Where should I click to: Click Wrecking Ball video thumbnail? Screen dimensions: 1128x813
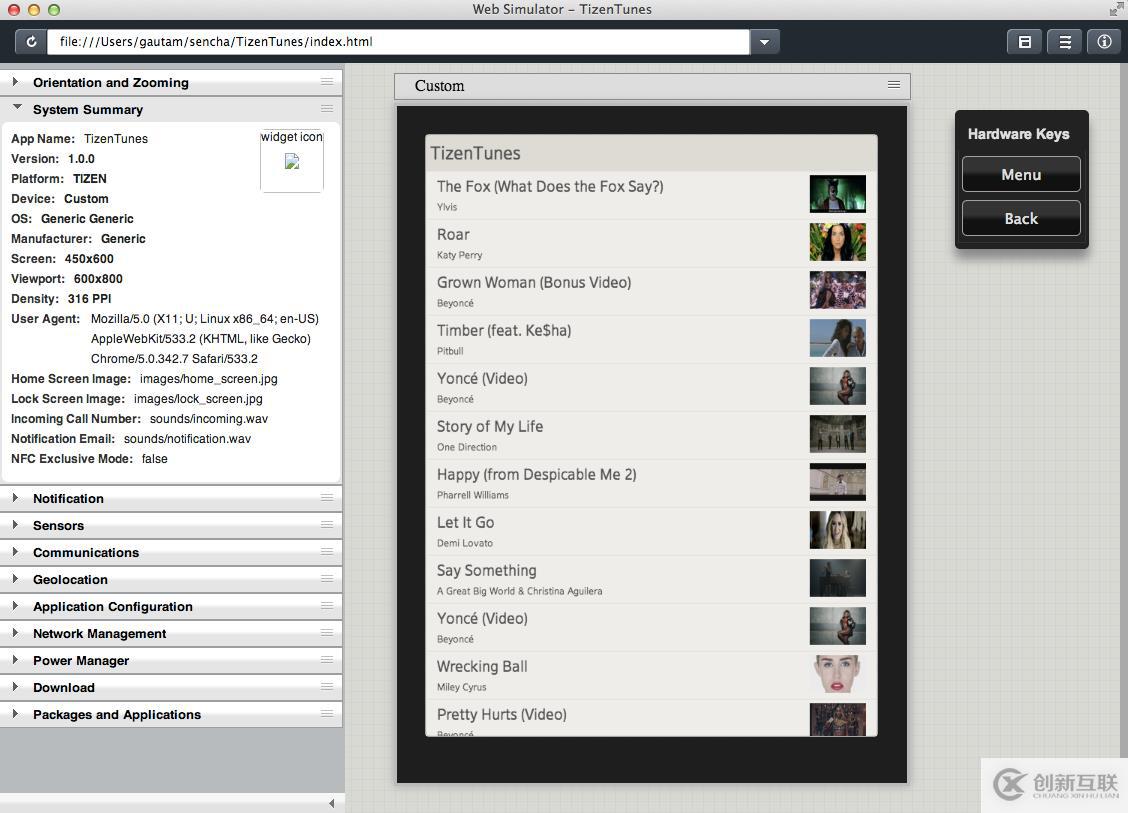tap(837, 674)
